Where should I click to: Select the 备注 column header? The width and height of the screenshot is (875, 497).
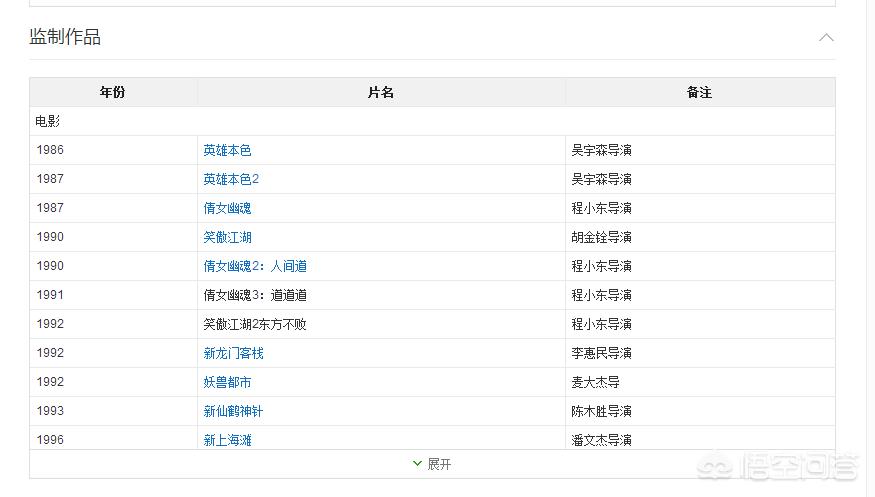(x=699, y=92)
